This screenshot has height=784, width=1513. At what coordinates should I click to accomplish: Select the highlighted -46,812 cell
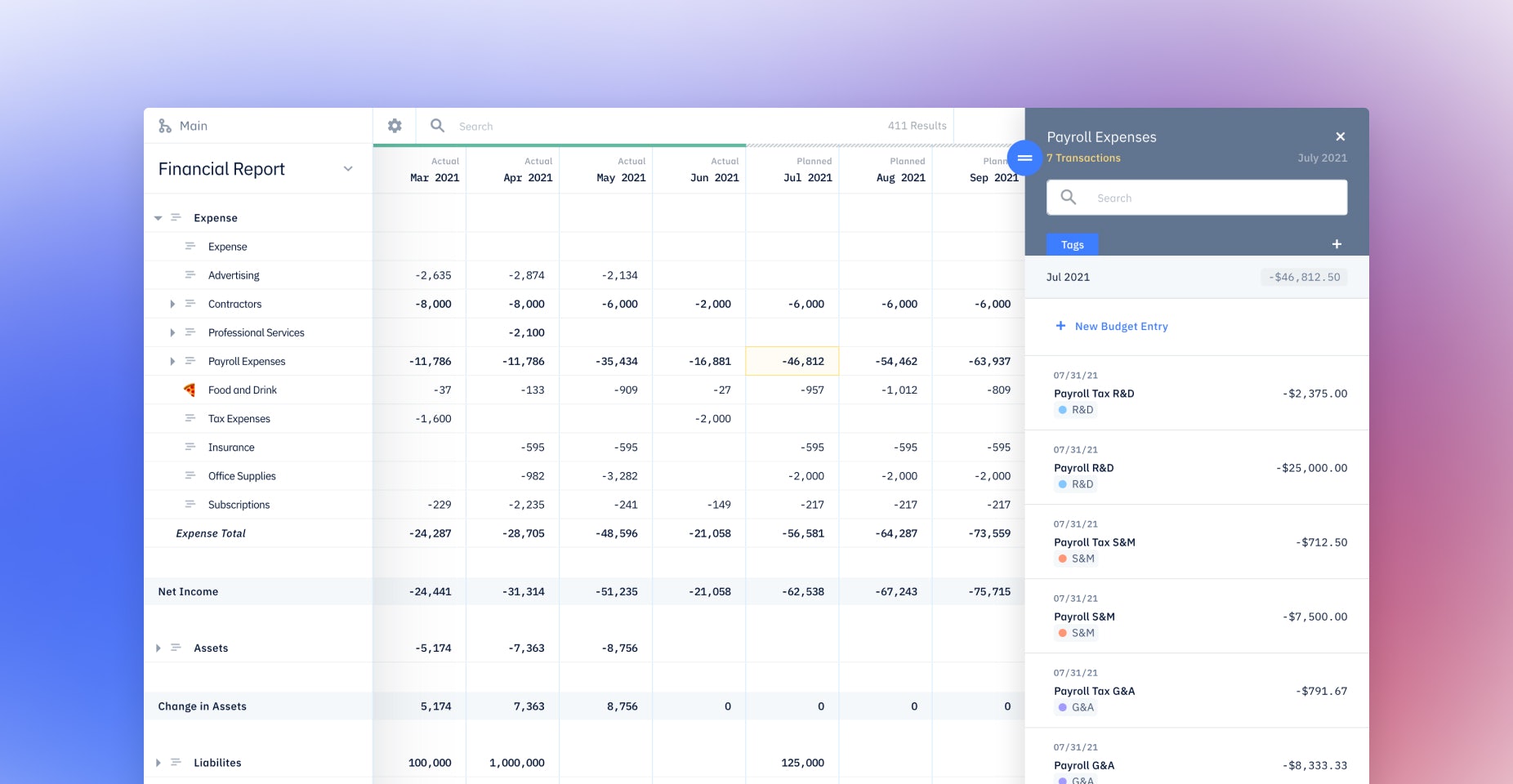point(792,361)
